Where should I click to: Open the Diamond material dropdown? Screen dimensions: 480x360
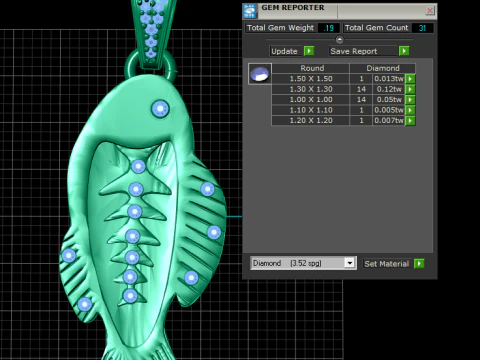click(349, 263)
